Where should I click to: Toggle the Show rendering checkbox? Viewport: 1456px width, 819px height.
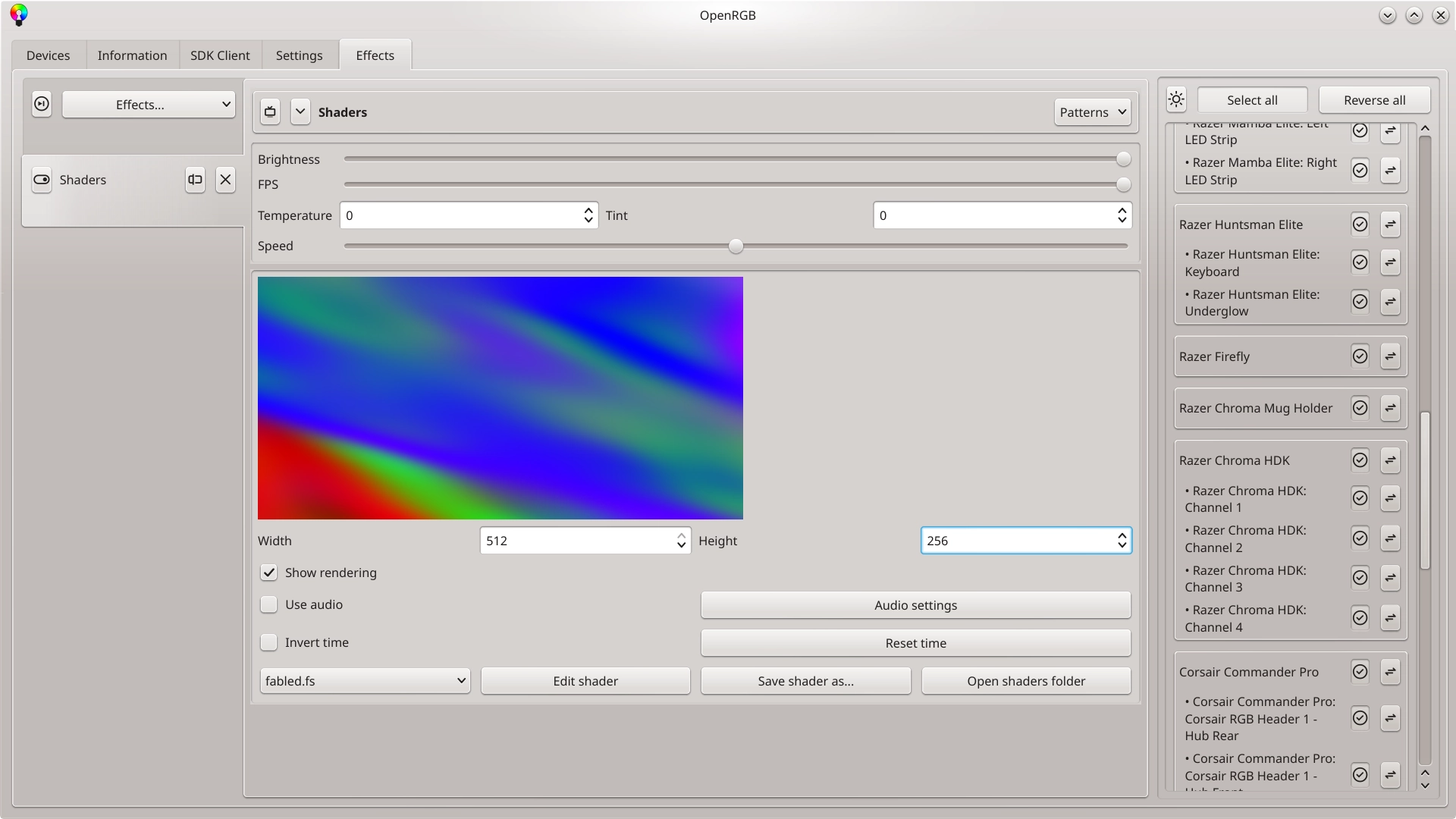(x=268, y=573)
